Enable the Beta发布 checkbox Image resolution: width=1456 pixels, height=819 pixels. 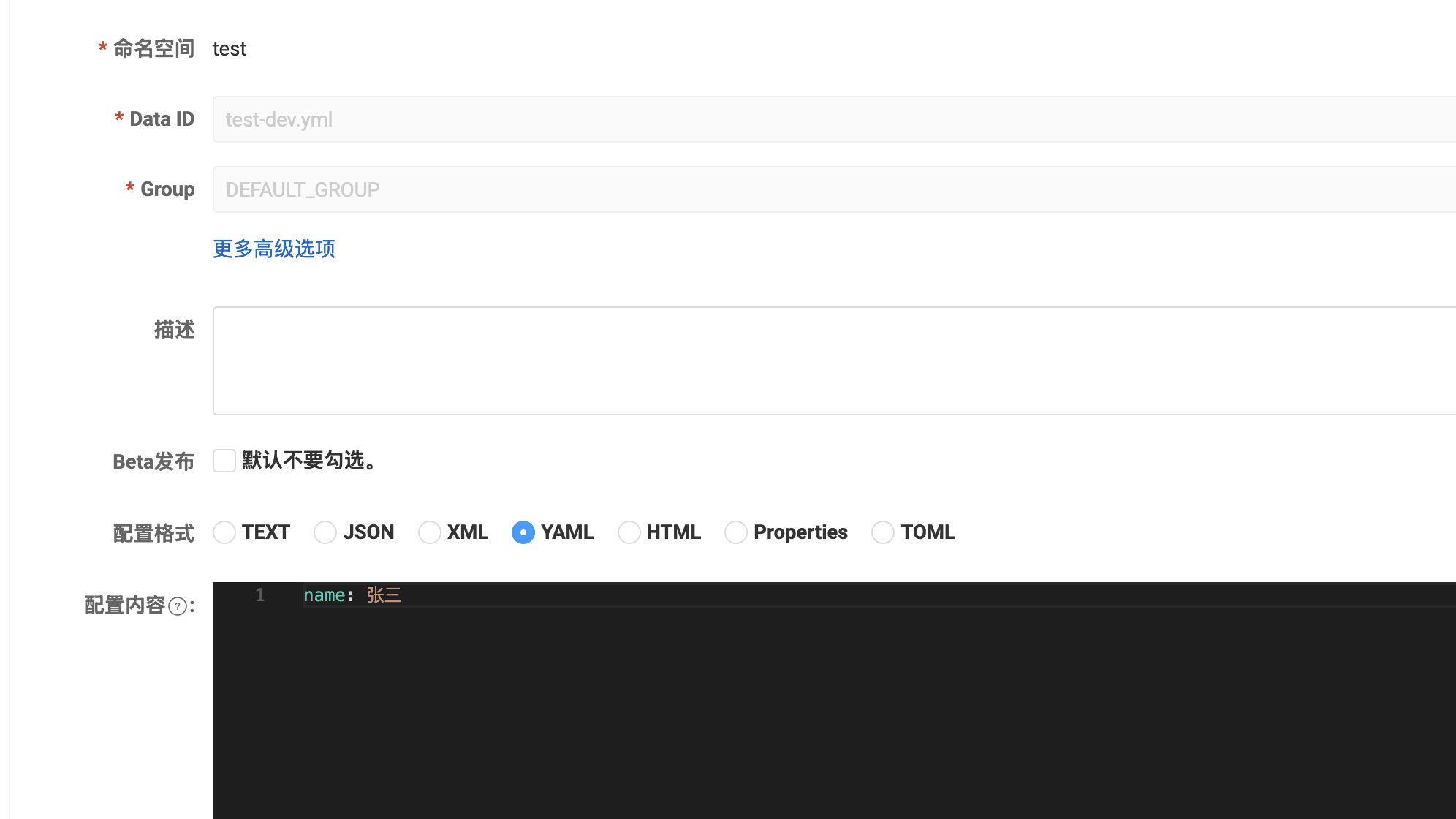[224, 461]
